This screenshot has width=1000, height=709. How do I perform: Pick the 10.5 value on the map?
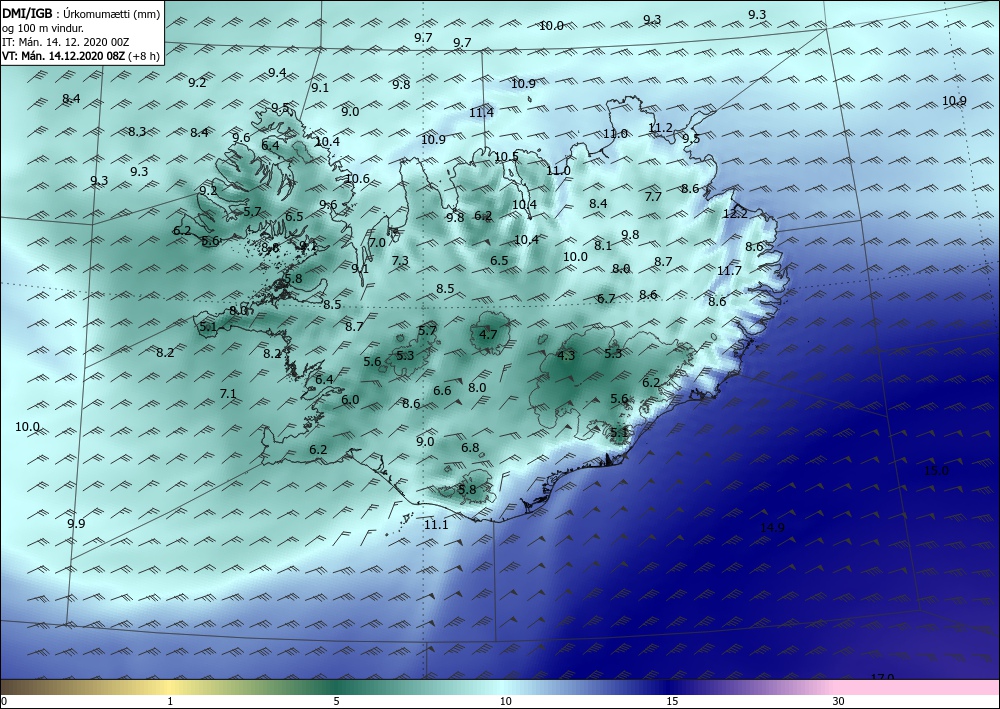[x=506, y=156]
